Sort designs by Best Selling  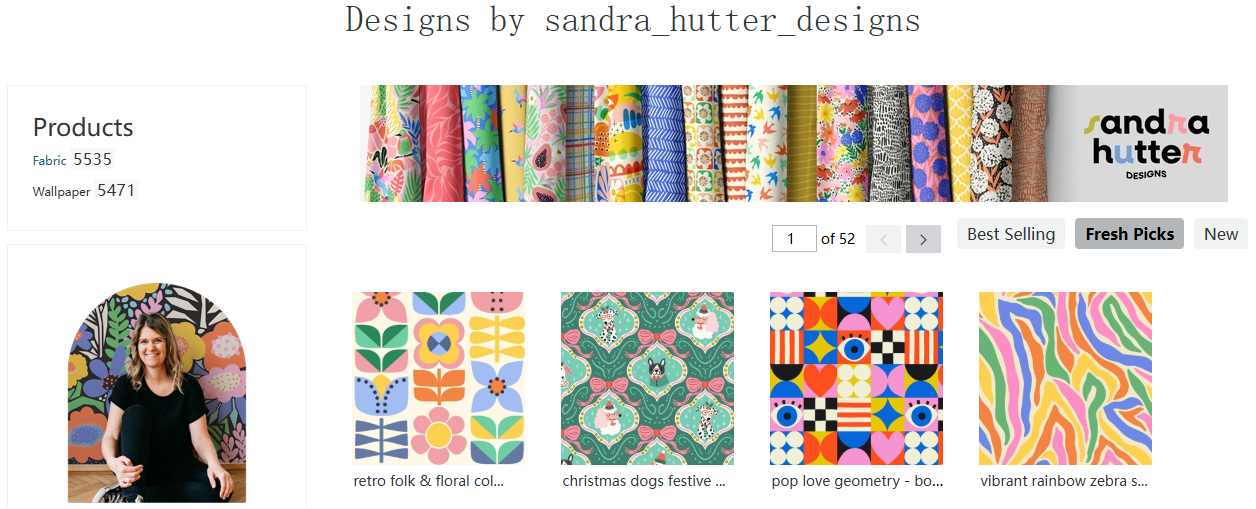pos(1011,234)
